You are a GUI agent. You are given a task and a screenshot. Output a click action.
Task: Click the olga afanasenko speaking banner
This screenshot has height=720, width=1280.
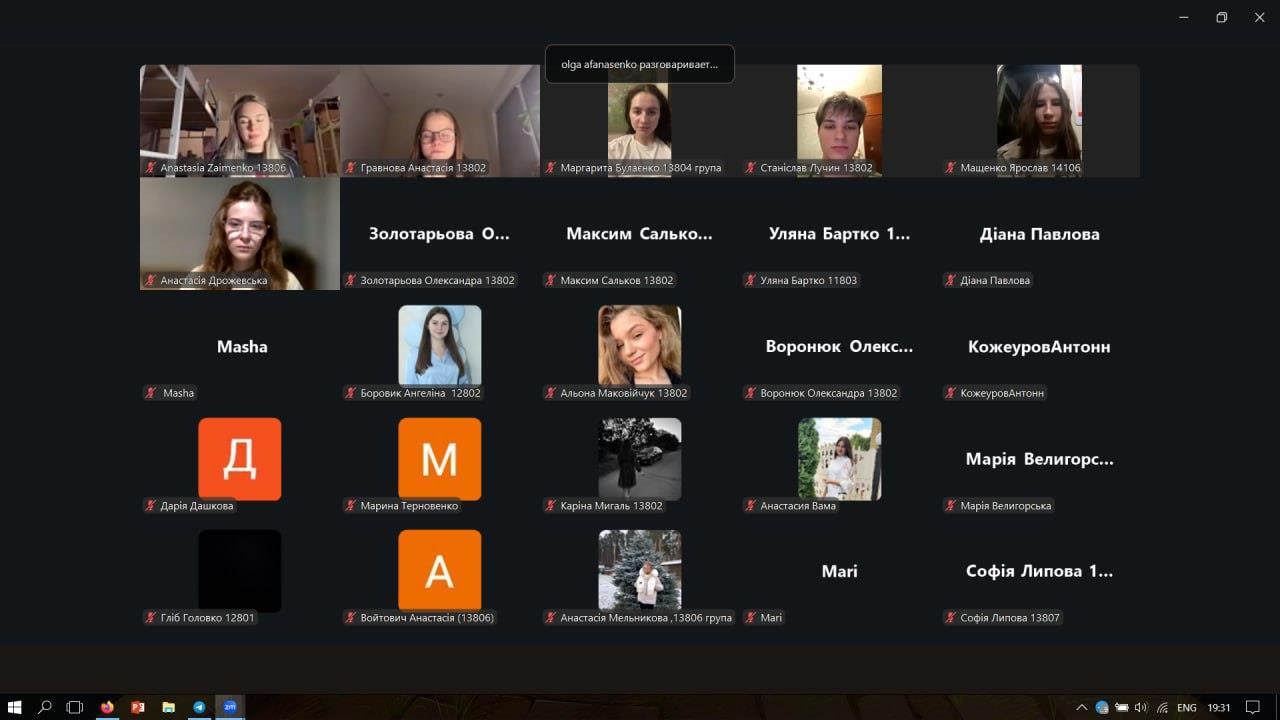[x=640, y=64]
